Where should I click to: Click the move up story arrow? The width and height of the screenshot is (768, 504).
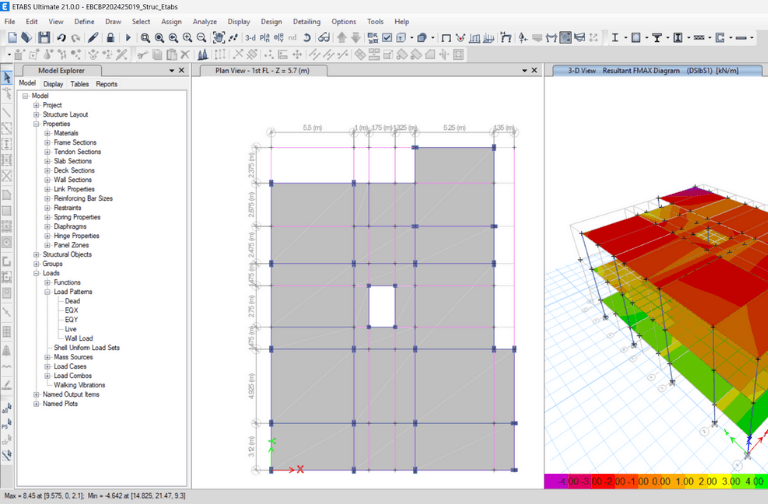tap(343, 38)
